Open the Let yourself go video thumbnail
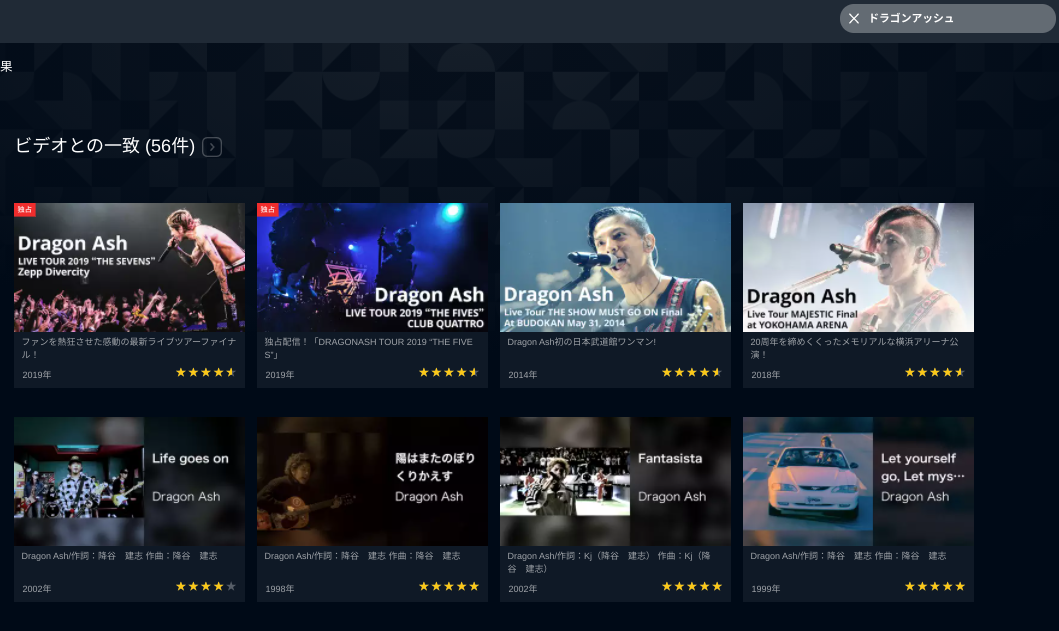Viewport: 1059px width, 631px height. (x=858, y=481)
